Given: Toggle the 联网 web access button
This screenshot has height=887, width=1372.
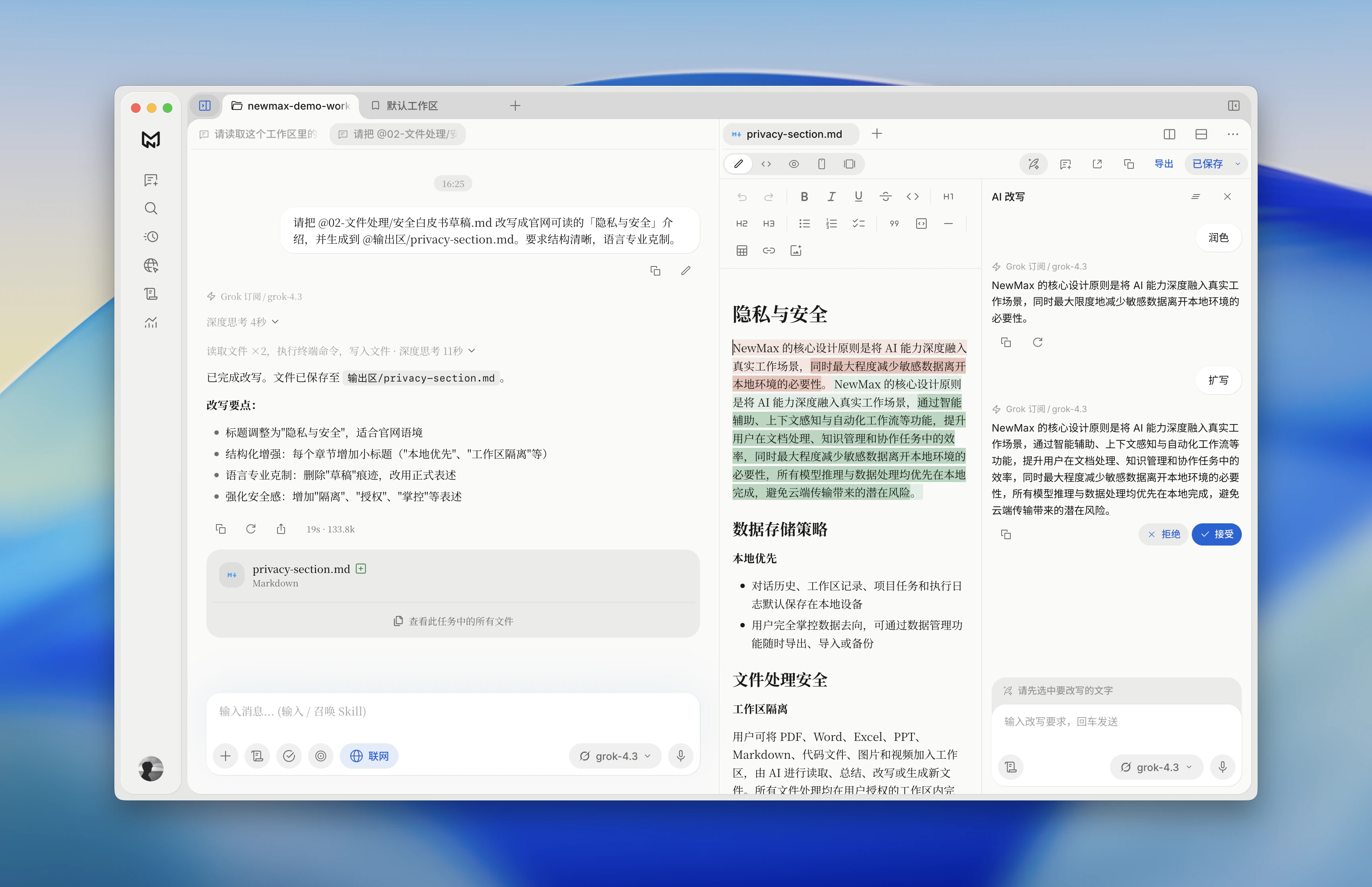Looking at the screenshot, I should point(369,756).
